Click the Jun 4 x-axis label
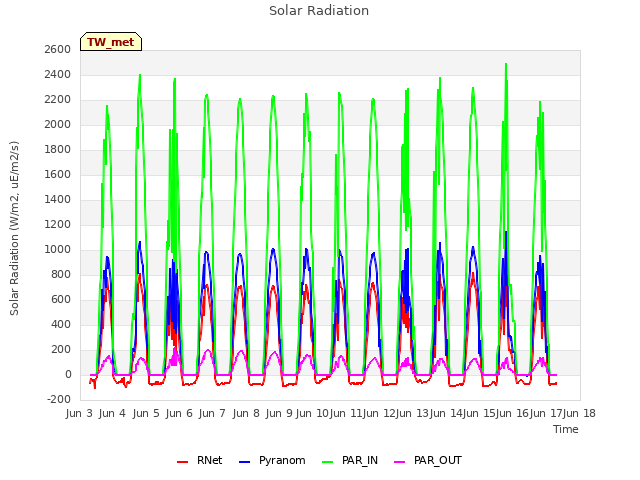Image resolution: width=640 pixels, height=480 pixels. click(112, 413)
